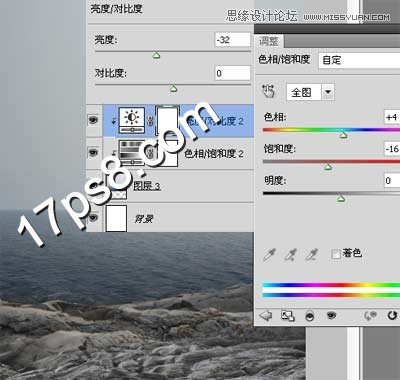Select the first eyedropper tool
The image size is (400, 380).
(269, 255)
